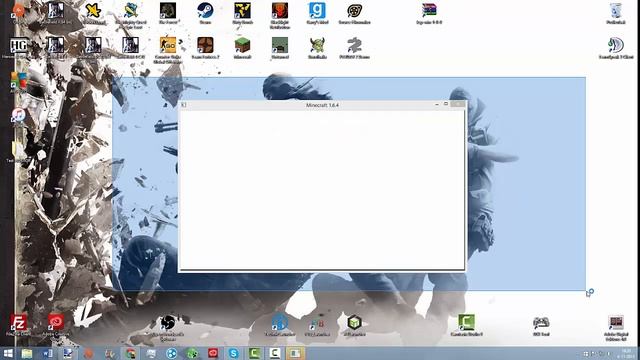Open the white Camtasia recorder taskbar icon
This screenshot has width=640, height=360.
[275, 353]
